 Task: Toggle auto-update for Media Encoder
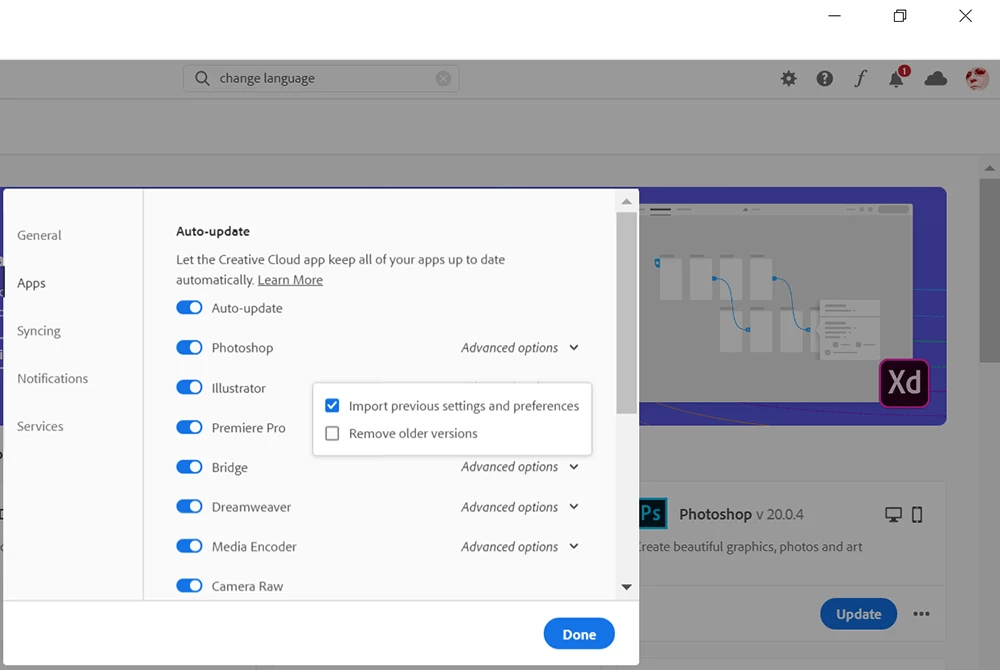click(189, 546)
